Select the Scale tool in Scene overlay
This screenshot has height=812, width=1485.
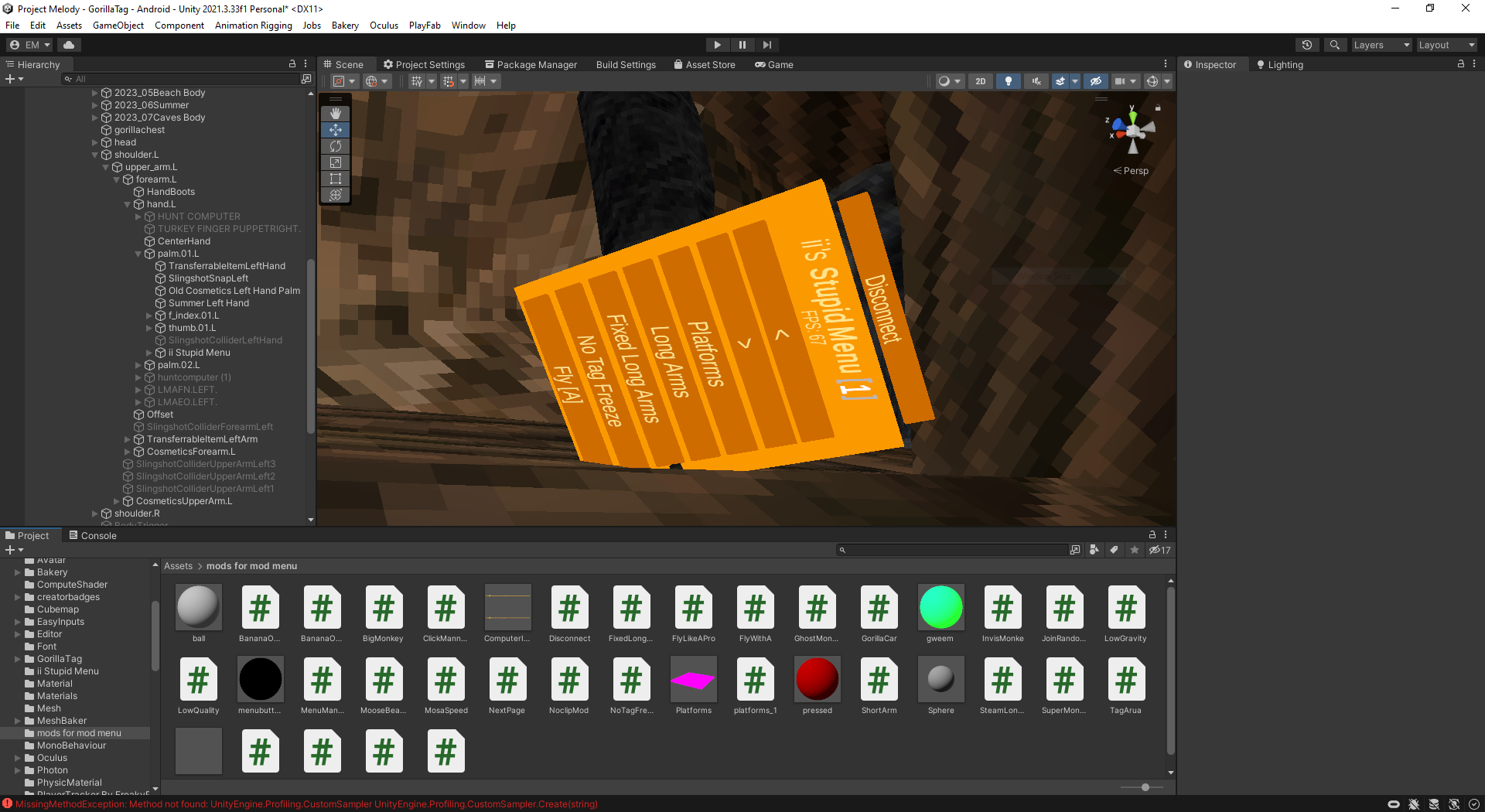coord(336,162)
